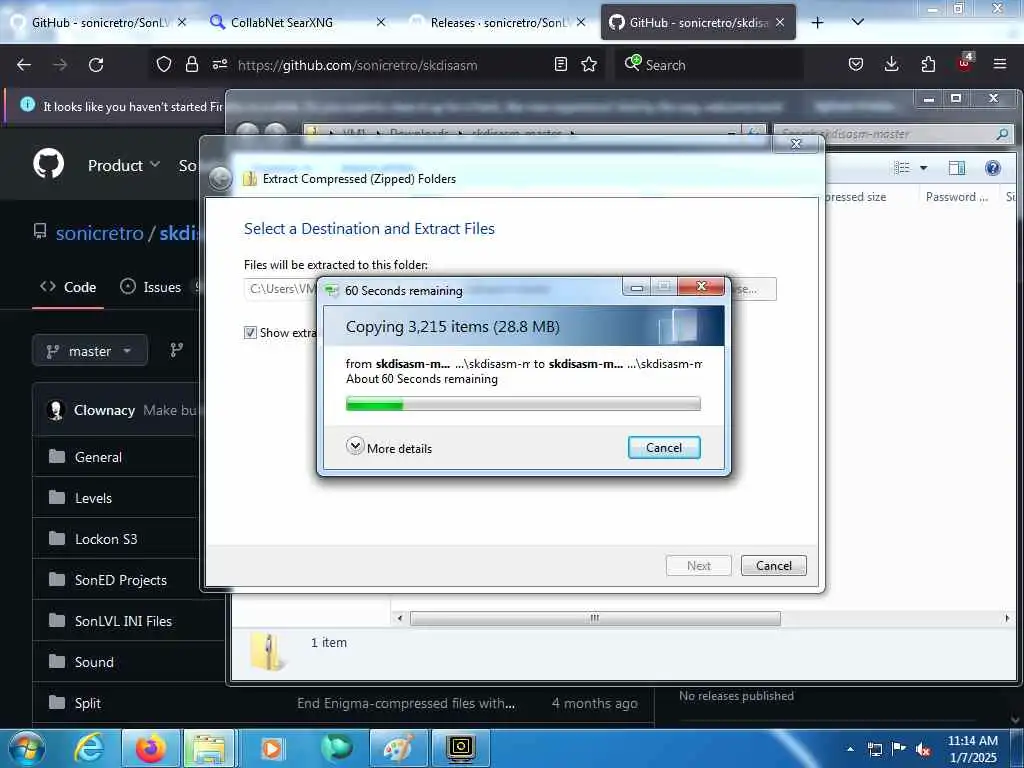Open Explorer view options dropdown arrow
This screenshot has width=1024, height=768.
923,168
